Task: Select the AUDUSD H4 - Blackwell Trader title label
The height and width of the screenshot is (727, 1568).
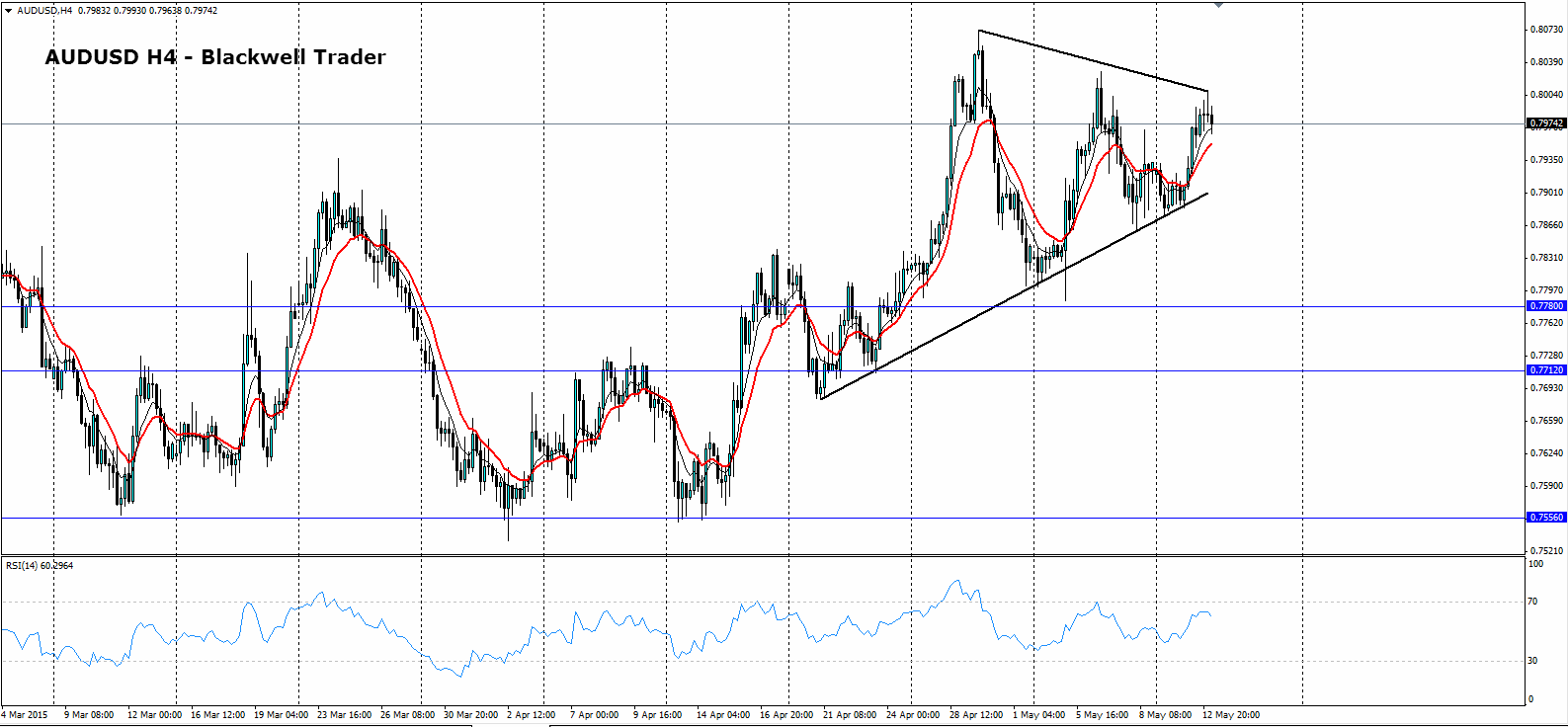Action: [x=215, y=57]
